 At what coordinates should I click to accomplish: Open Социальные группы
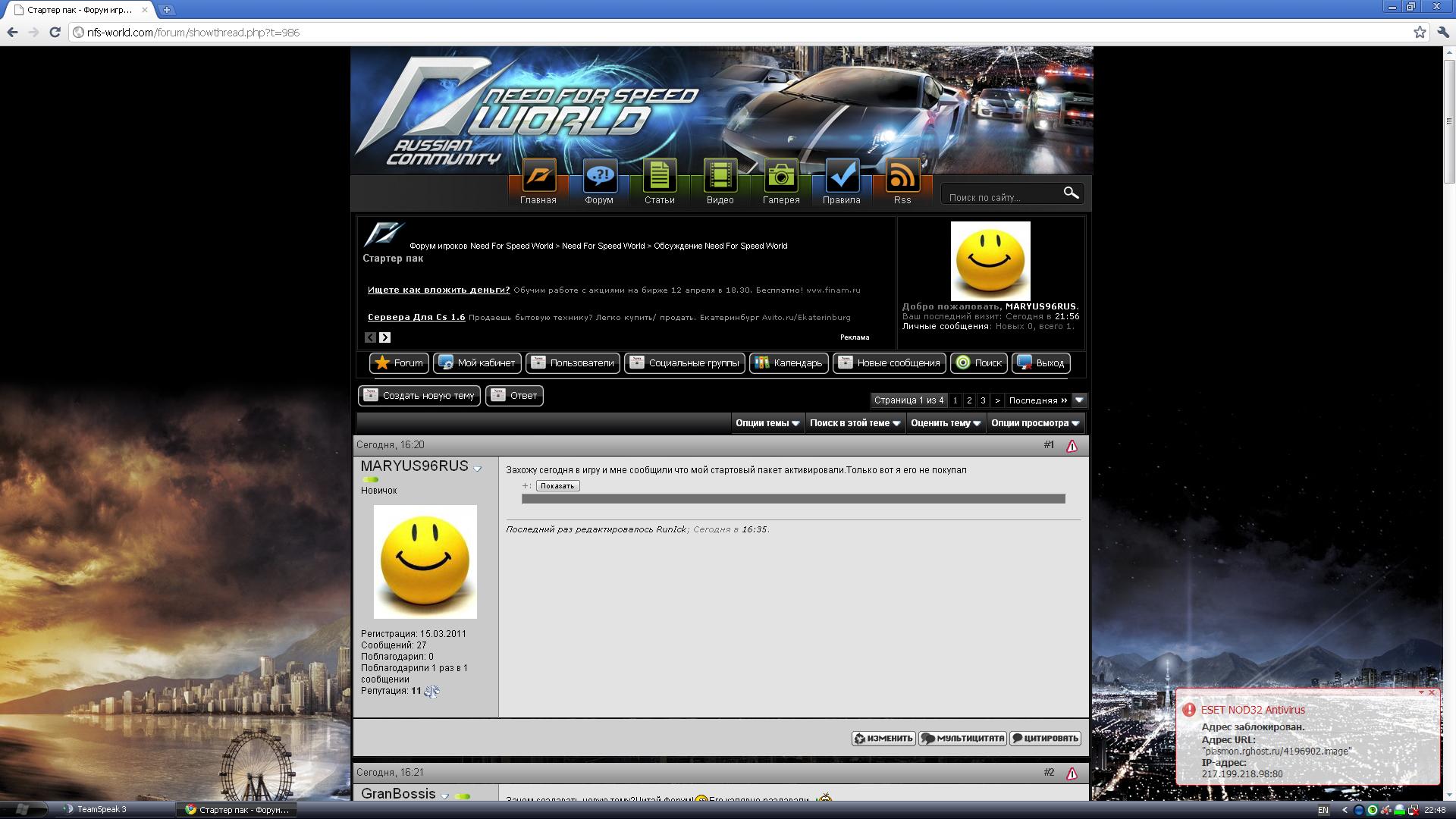click(x=685, y=363)
